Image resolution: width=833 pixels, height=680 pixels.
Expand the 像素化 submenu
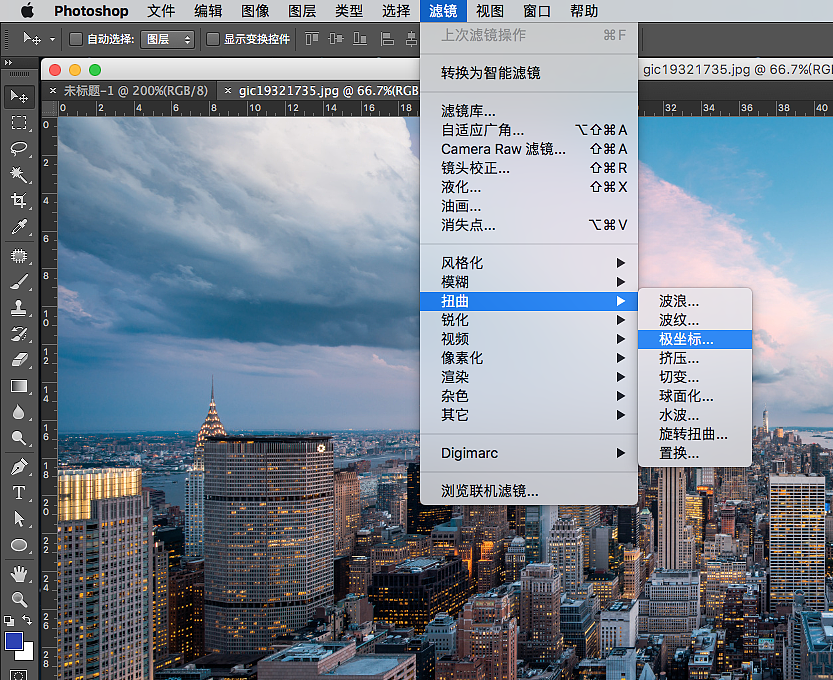click(529, 358)
